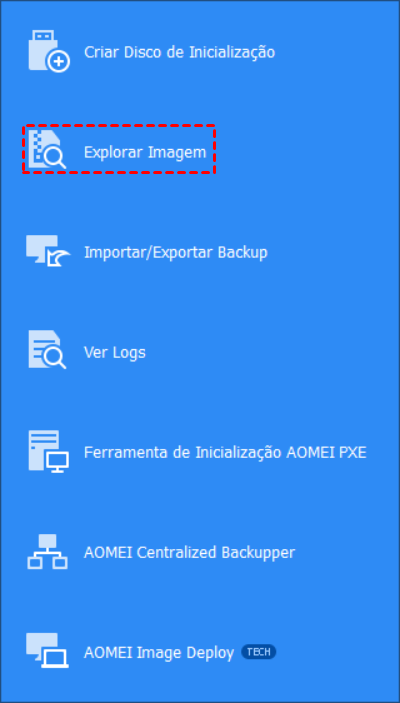
Task: Launch AOMEI Centralized Backupper label
Action: [189, 552]
